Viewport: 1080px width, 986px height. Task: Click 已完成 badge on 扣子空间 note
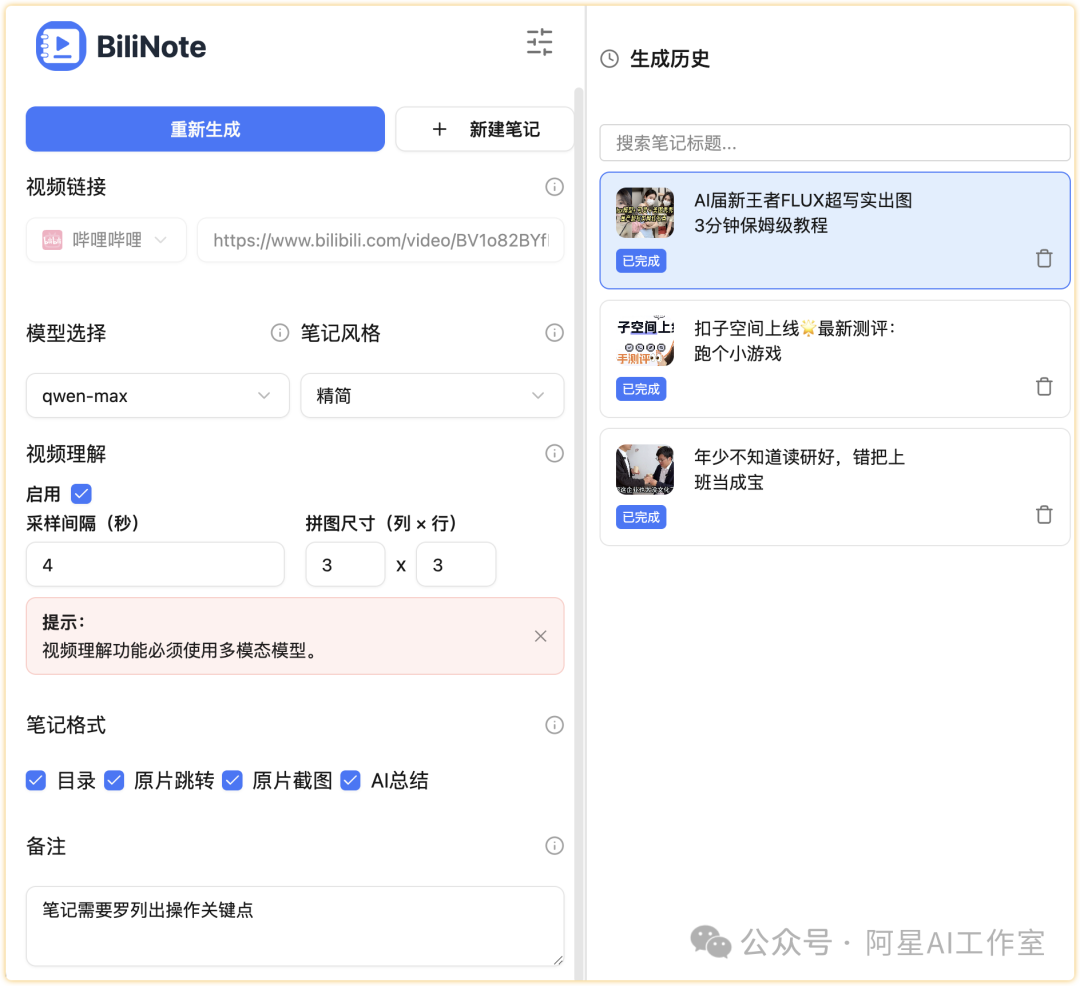pos(641,389)
